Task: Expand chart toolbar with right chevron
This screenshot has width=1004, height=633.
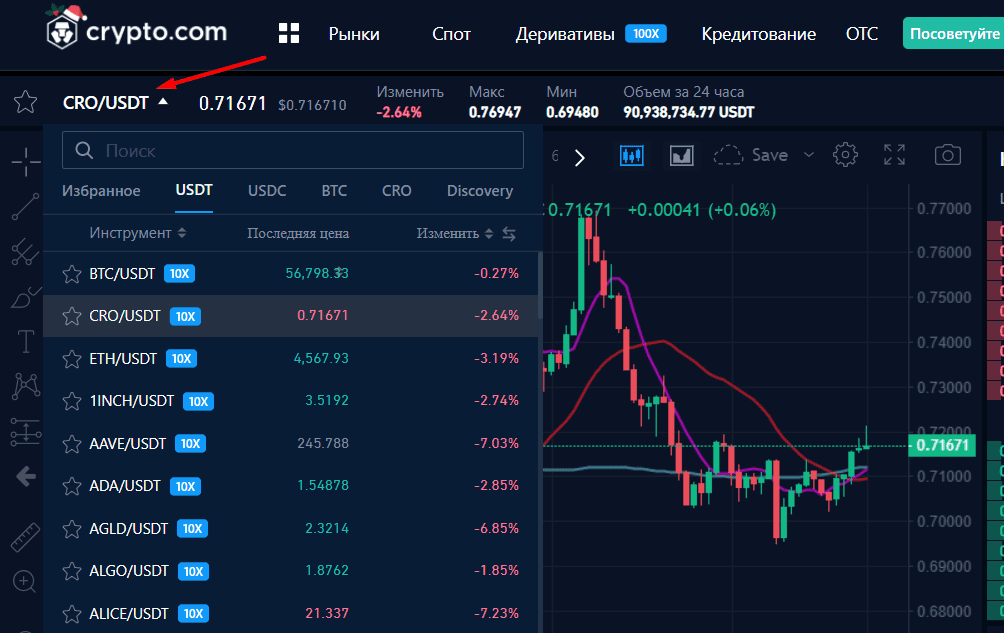Action: (x=579, y=157)
